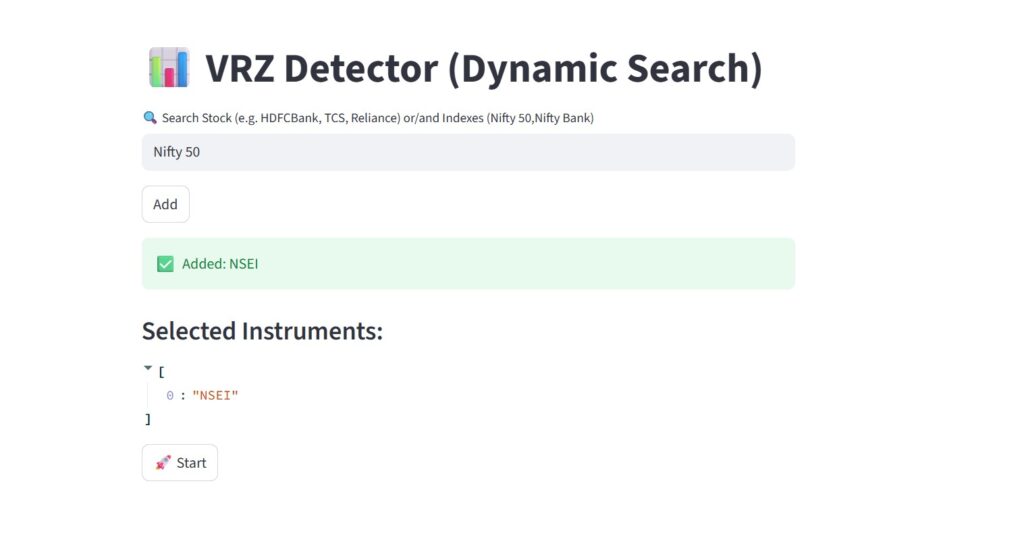The width and height of the screenshot is (1024, 548).
Task: Click the rocket Start button
Action: coord(180,462)
